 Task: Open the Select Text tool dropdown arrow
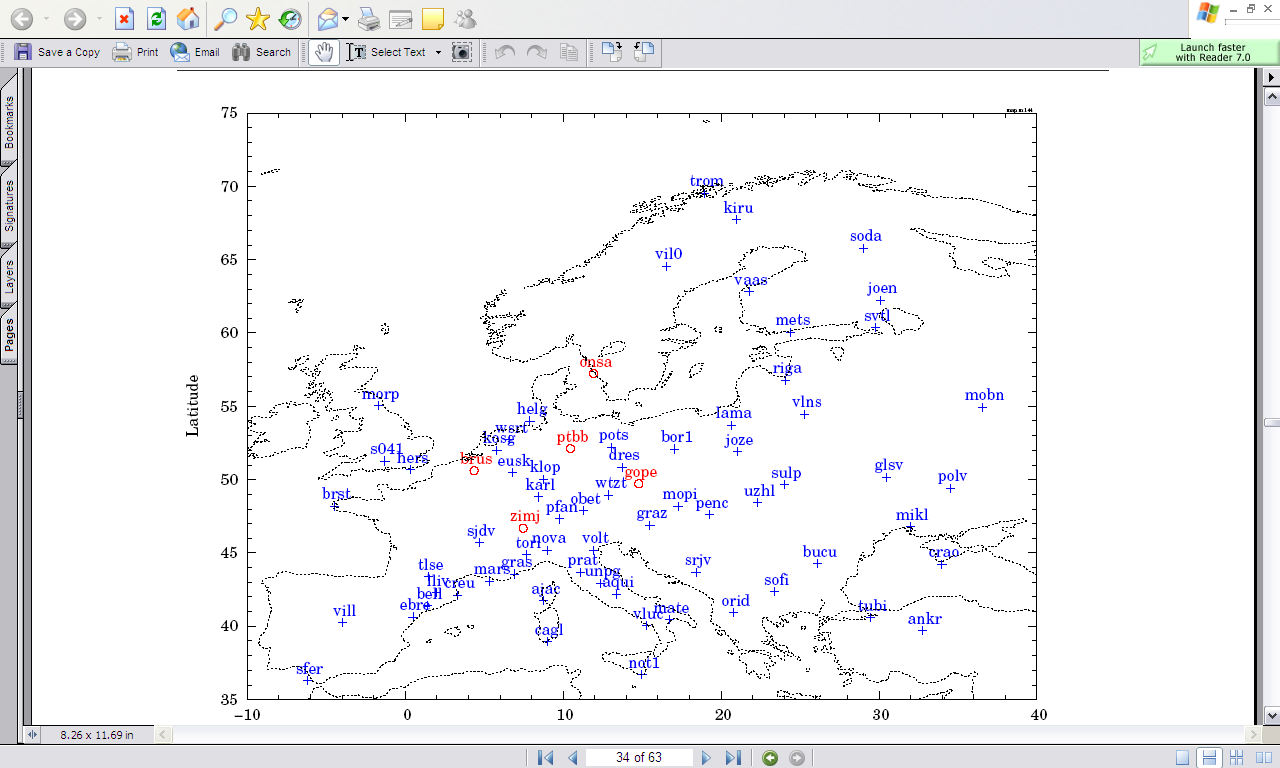point(438,52)
